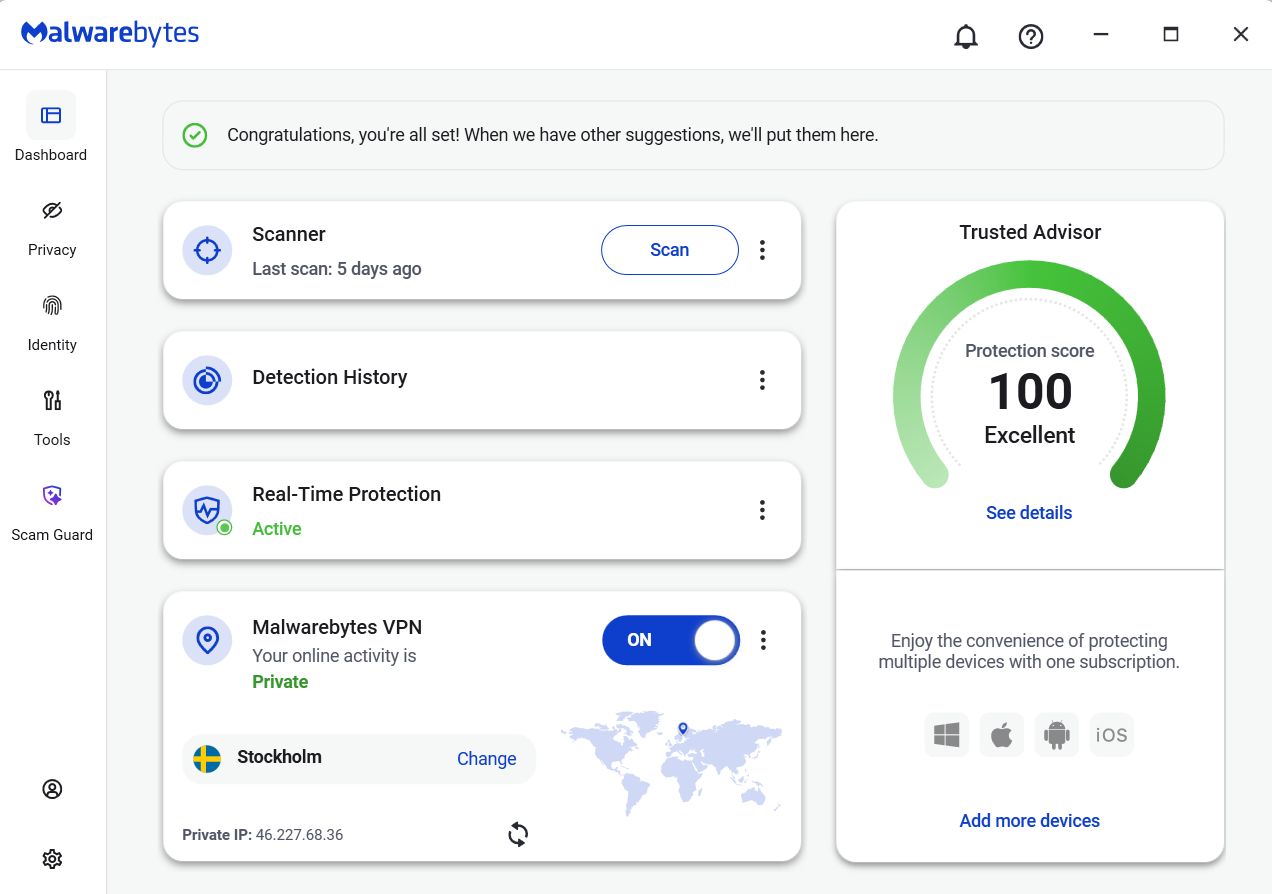Turn off the Malwarebytes VPN switch

[671, 640]
